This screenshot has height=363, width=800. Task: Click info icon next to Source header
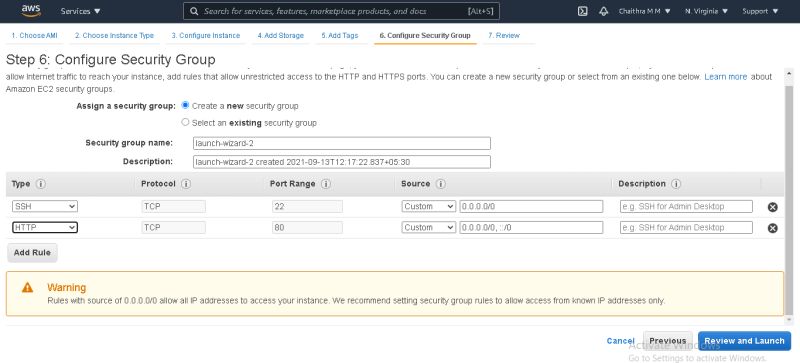[x=441, y=184]
